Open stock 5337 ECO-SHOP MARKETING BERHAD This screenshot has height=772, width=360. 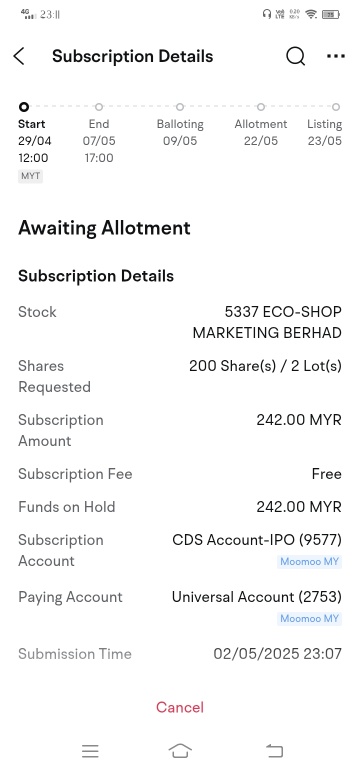click(x=267, y=322)
